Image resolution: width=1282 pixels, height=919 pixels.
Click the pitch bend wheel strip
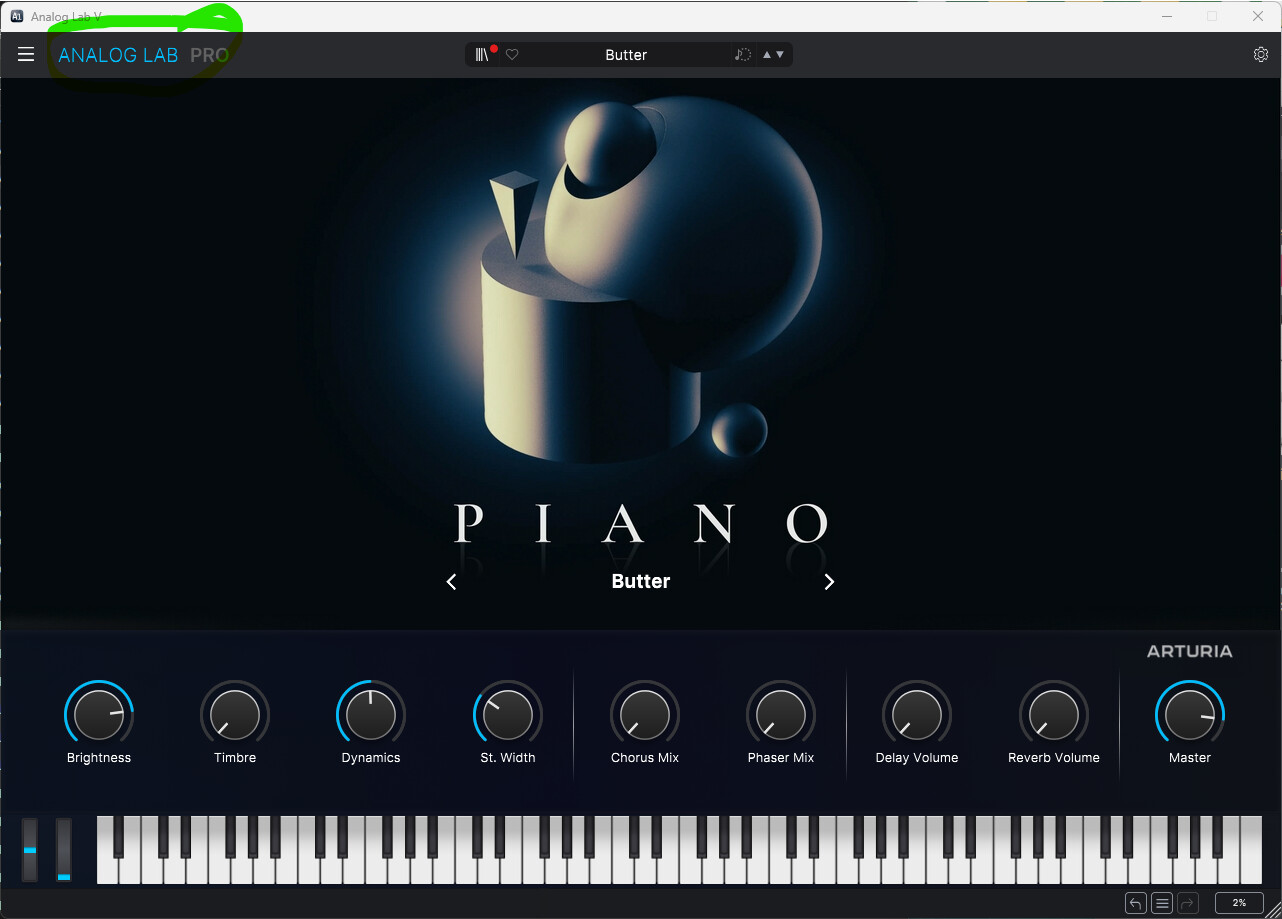30,850
